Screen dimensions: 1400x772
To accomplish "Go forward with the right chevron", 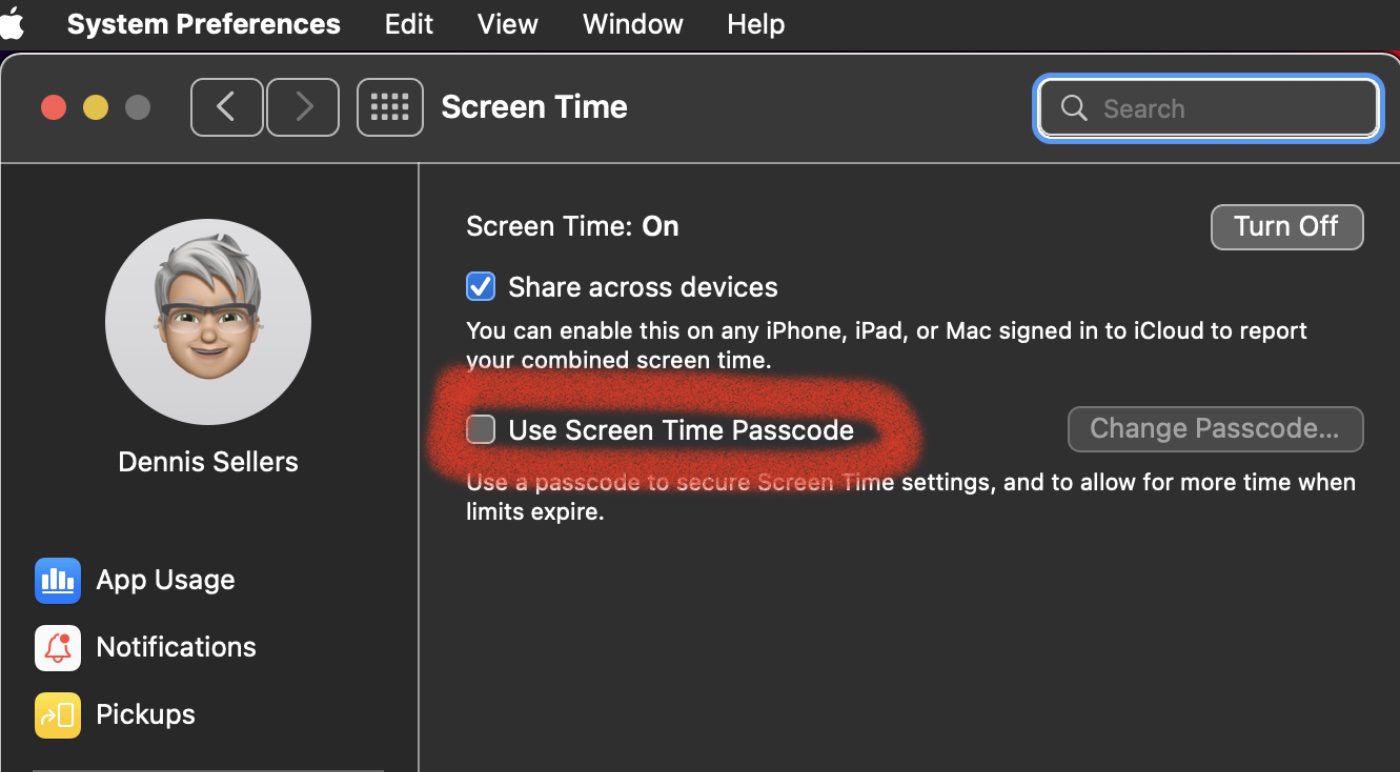I will coord(303,107).
